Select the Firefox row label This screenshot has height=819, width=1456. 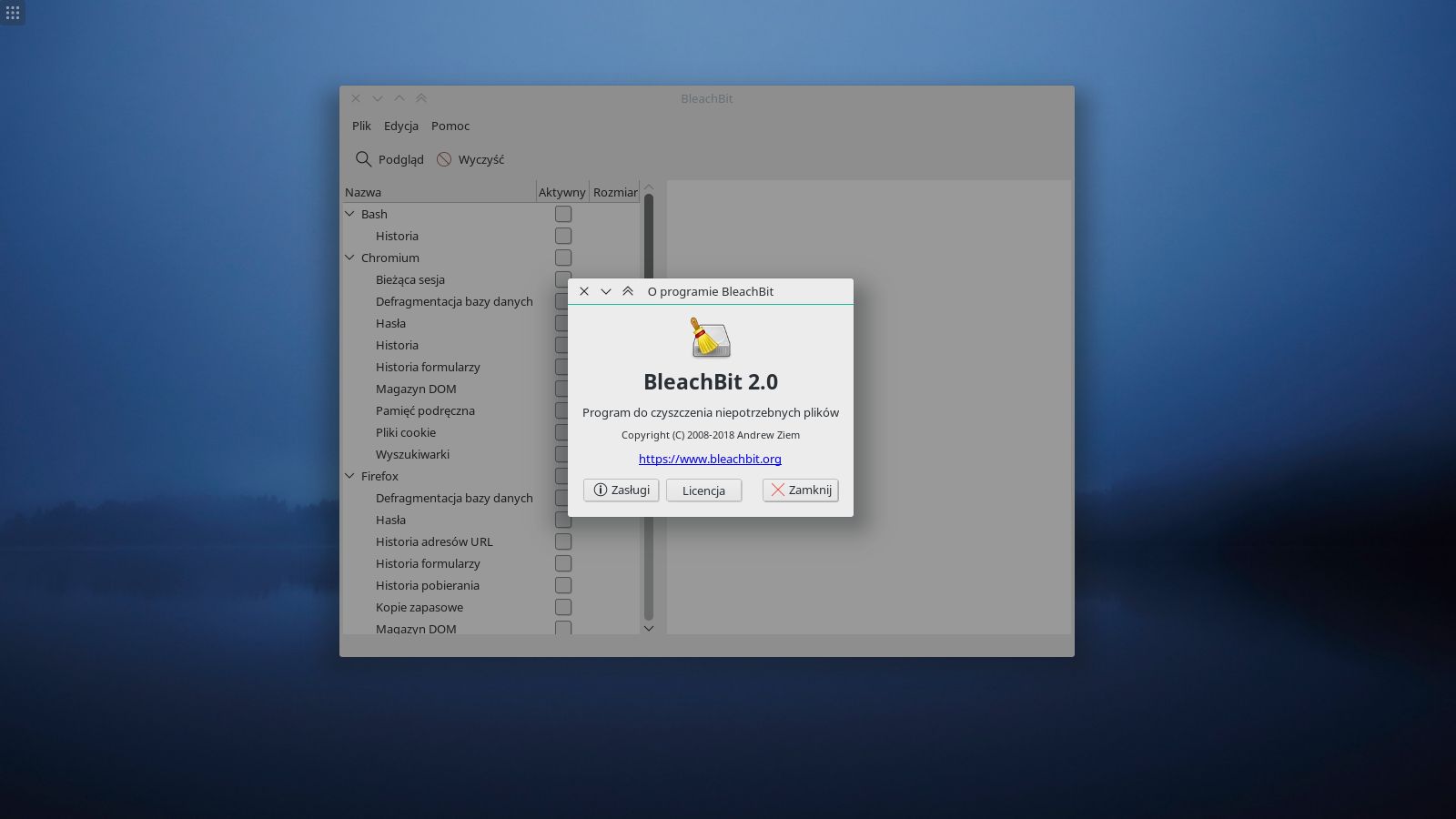click(x=379, y=476)
